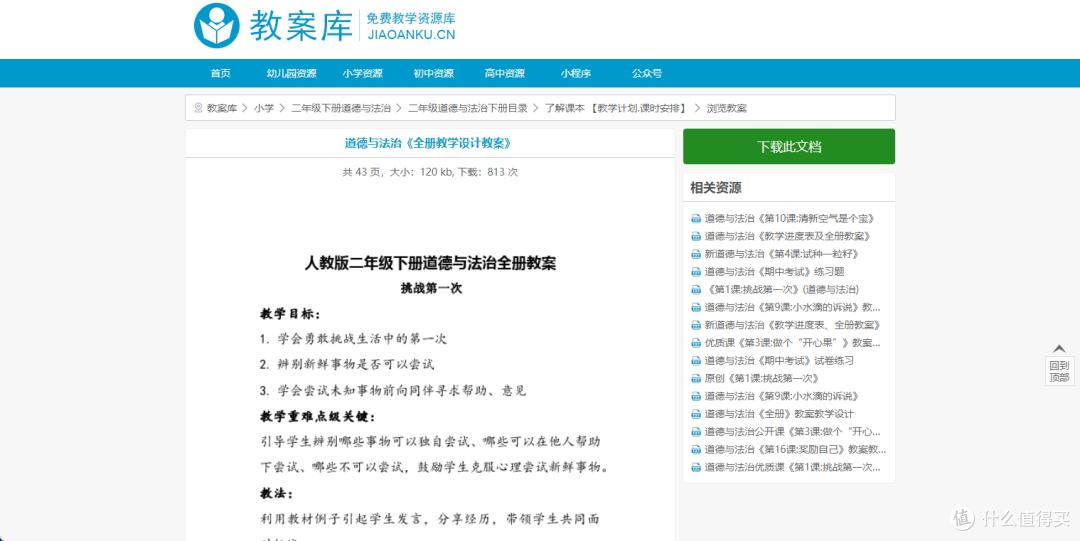The image size is (1080, 541).
Task: Click subtitle 挑战第一次 in the document
Action: (x=431, y=289)
